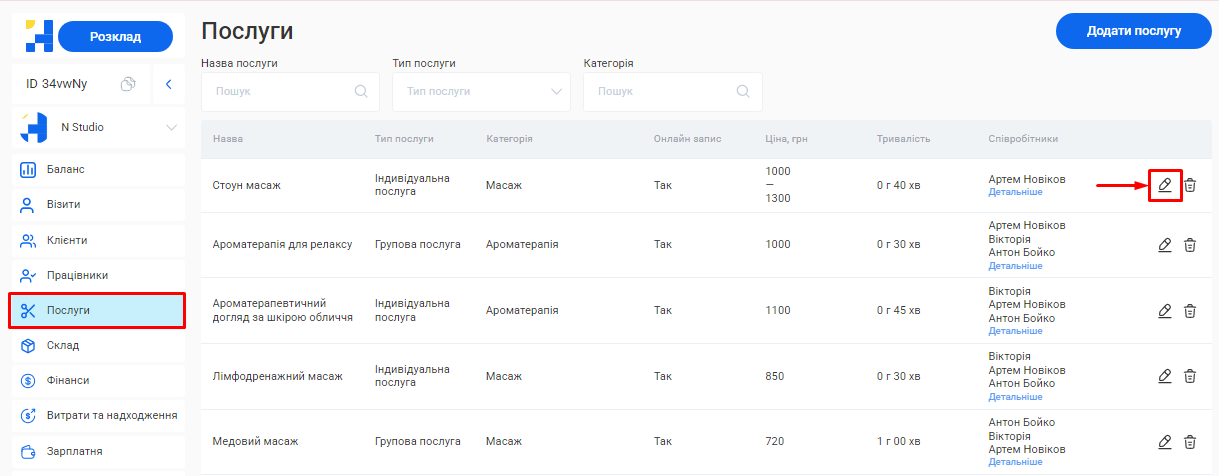Open Детальніше link for Медовий масаж
Image resolution: width=1219 pixels, height=476 pixels.
[1015, 462]
